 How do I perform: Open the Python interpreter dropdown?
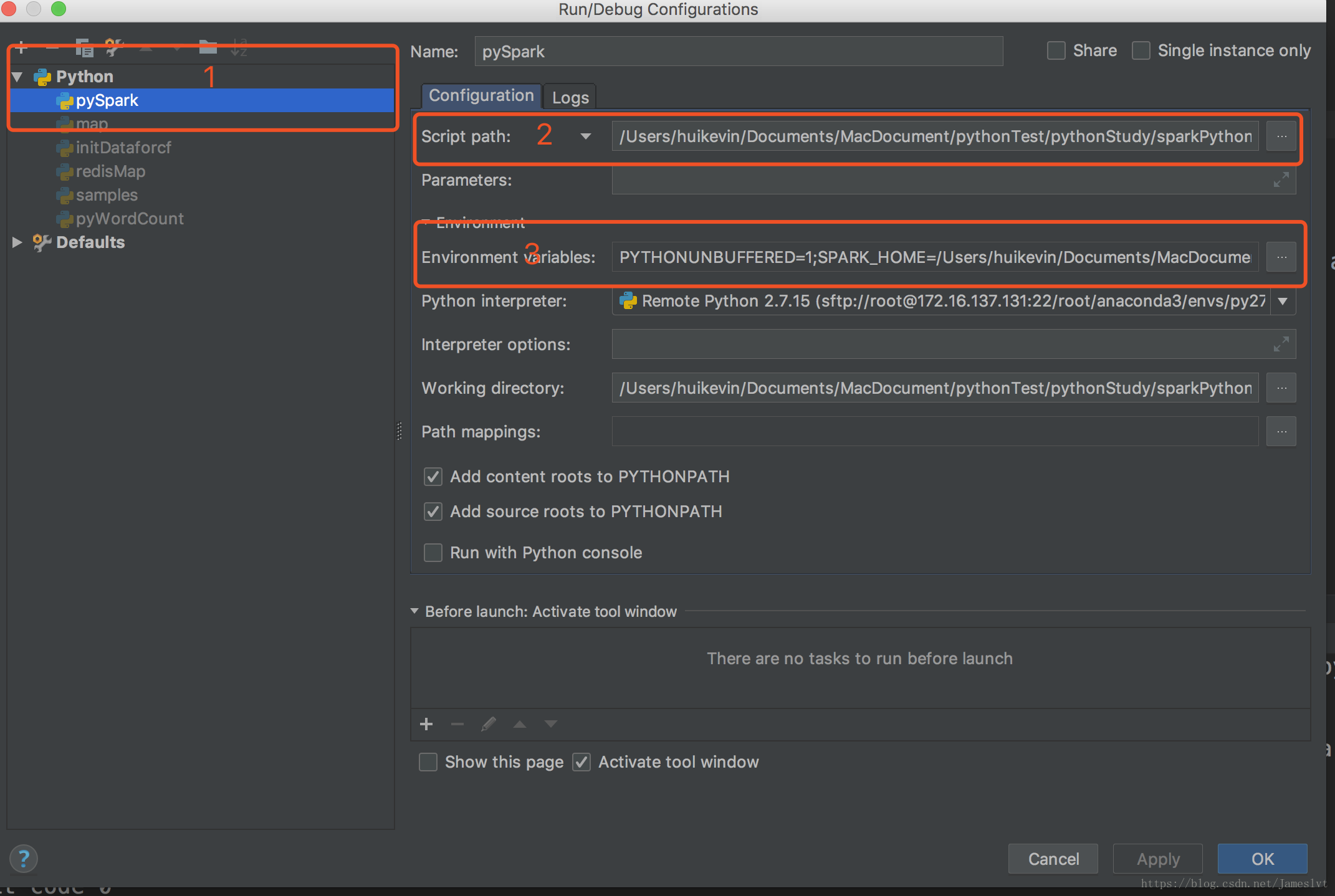coord(1283,301)
